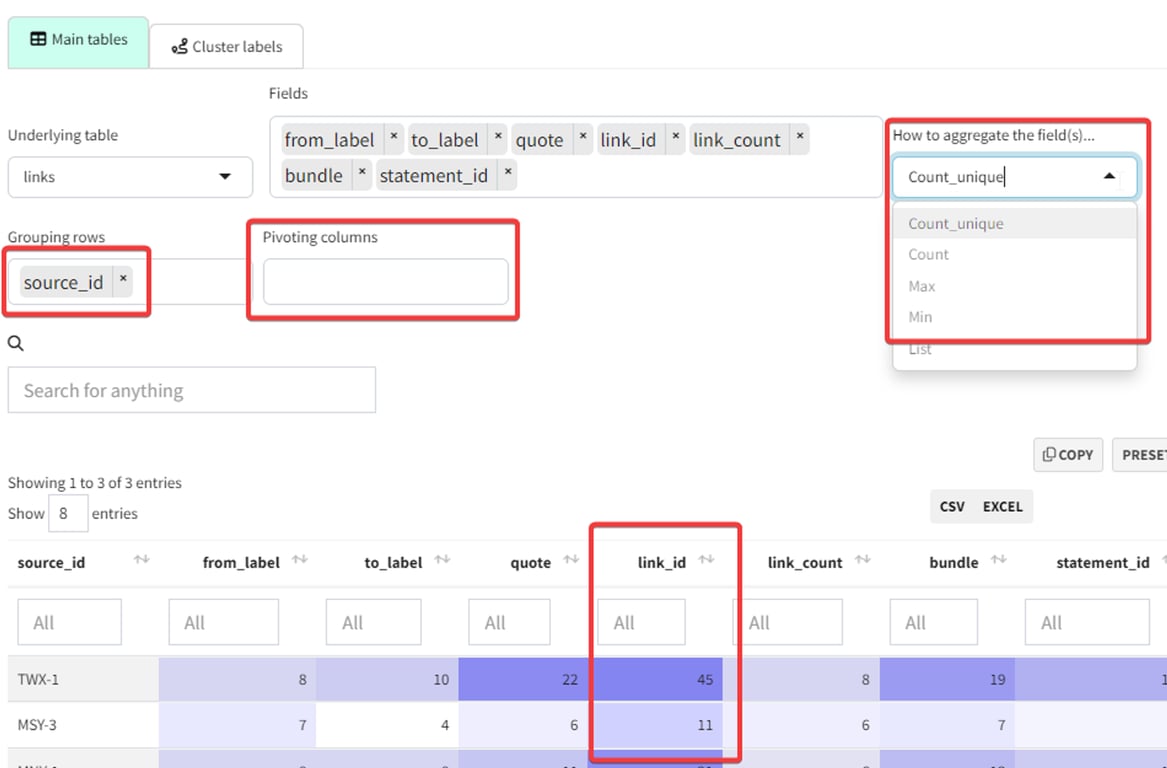Collapse the aggregation dropdown arrow

pos(1109,176)
